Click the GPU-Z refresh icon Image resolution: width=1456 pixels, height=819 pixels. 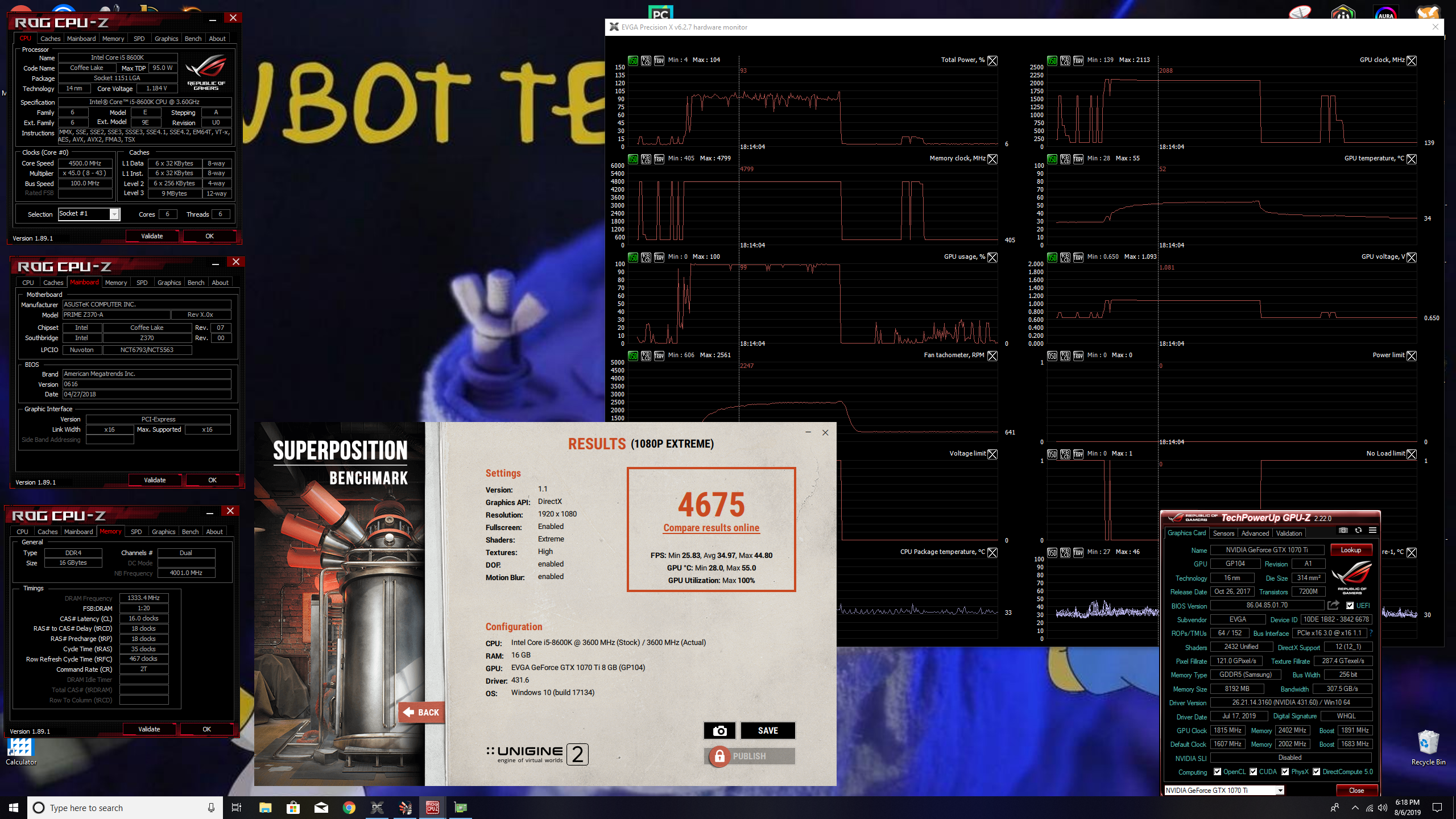[1358, 530]
